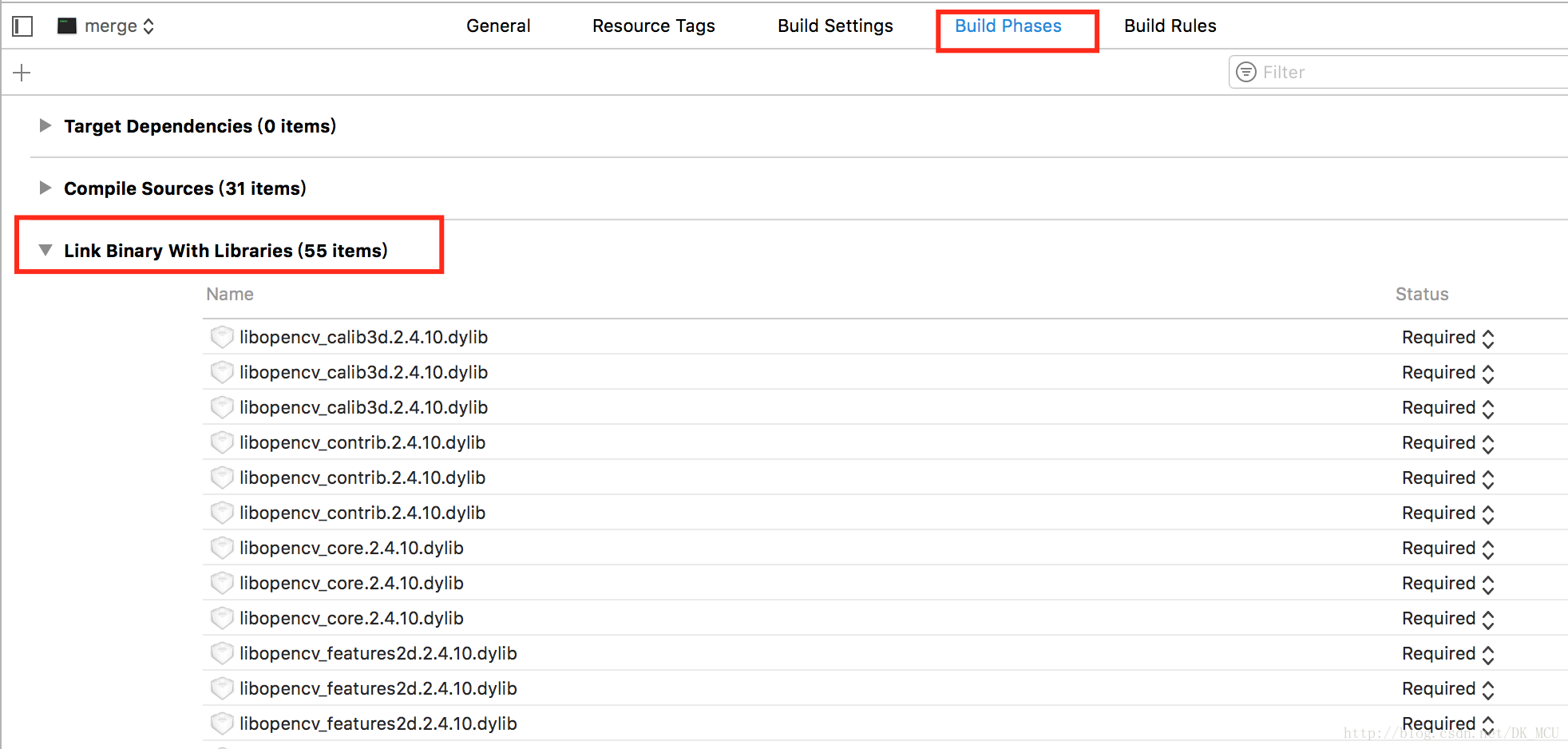Screen dimensions: 1568x749
Task: Click the Target Dependencies (0 items) heading
Action: click(200, 126)
